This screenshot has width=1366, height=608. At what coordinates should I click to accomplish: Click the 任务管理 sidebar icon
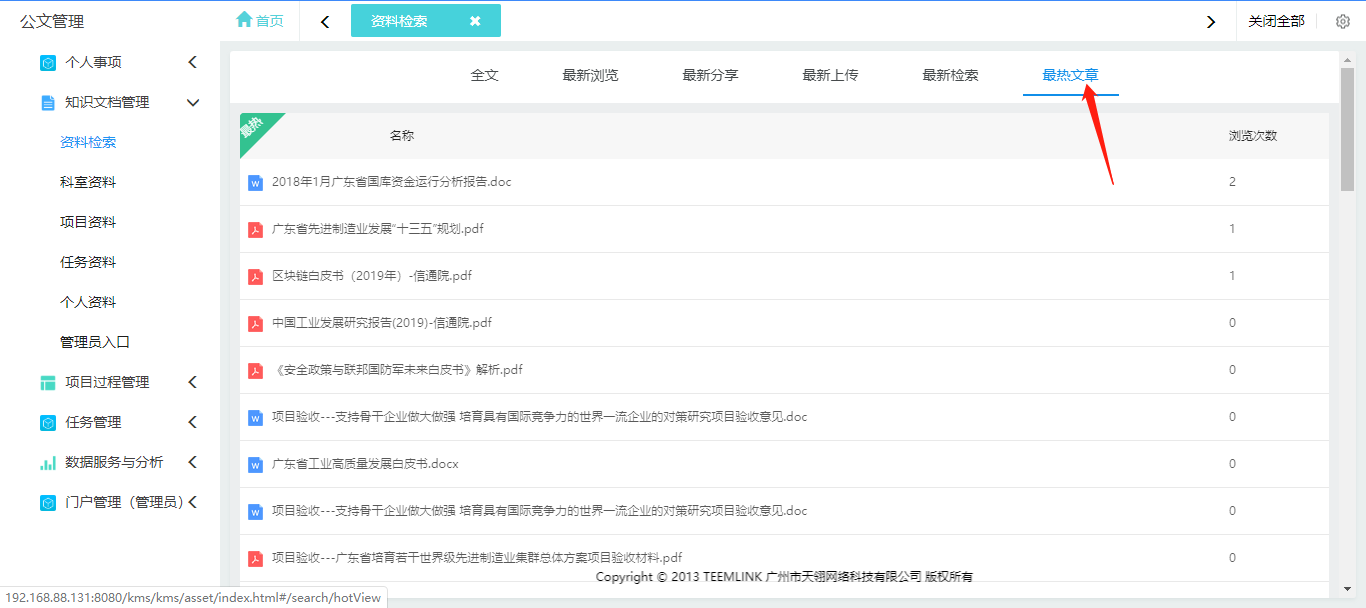click(x=46, y=421)
